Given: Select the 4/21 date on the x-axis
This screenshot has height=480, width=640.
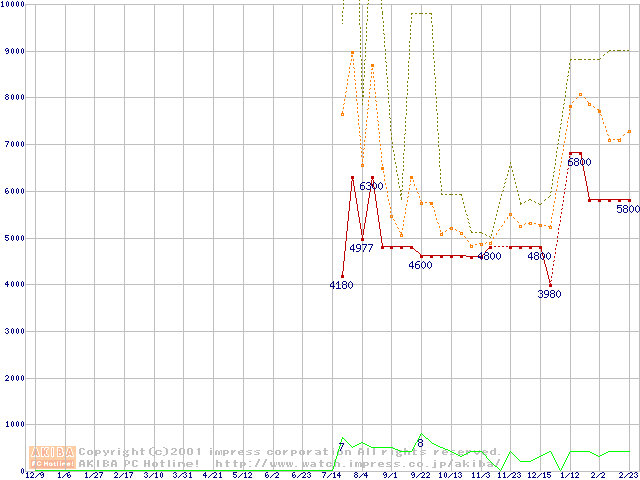Looking at the screenshot, I should click(x=212, y=476).
